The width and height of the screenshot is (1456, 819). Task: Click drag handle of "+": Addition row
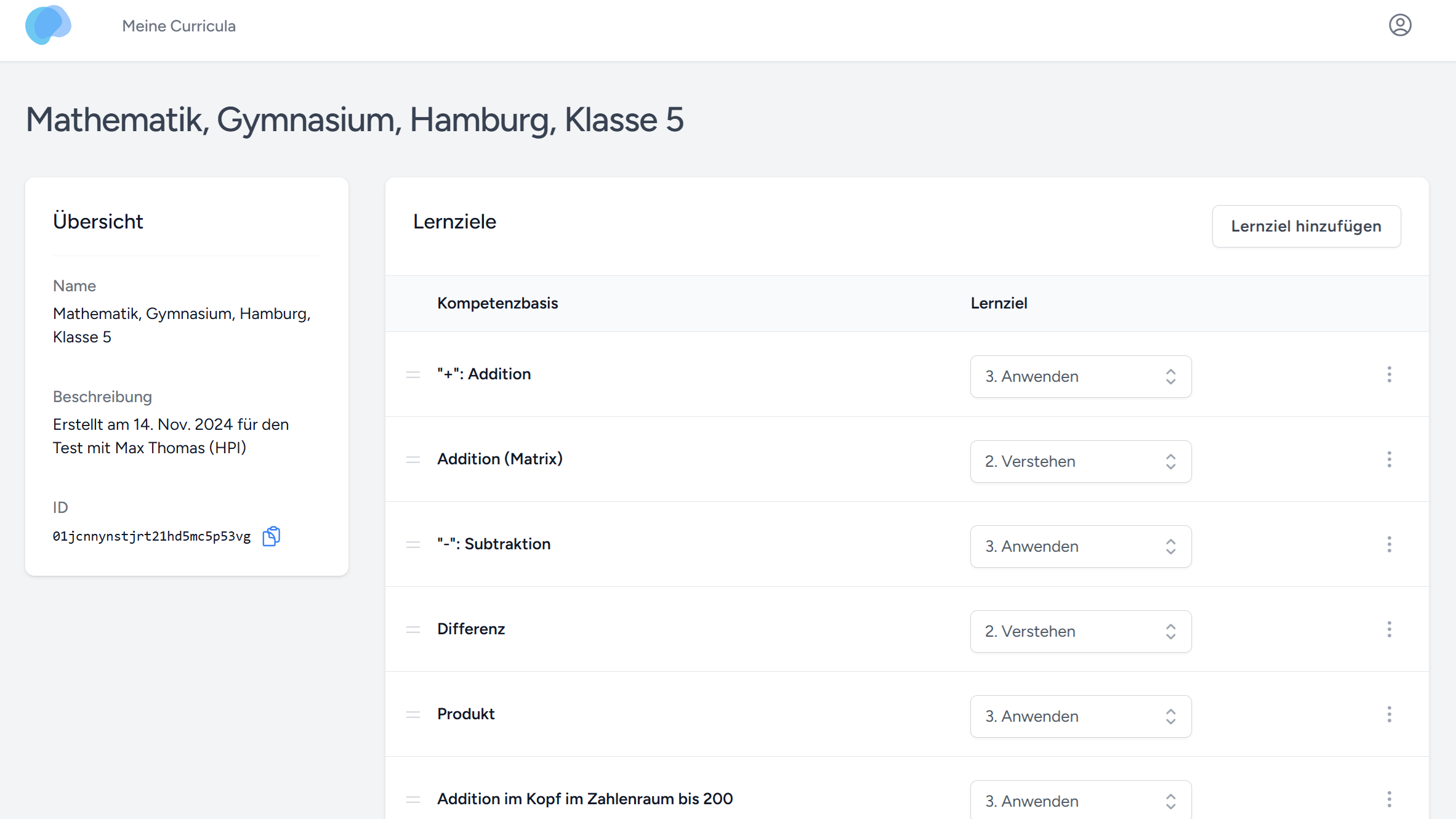[413, 374]
